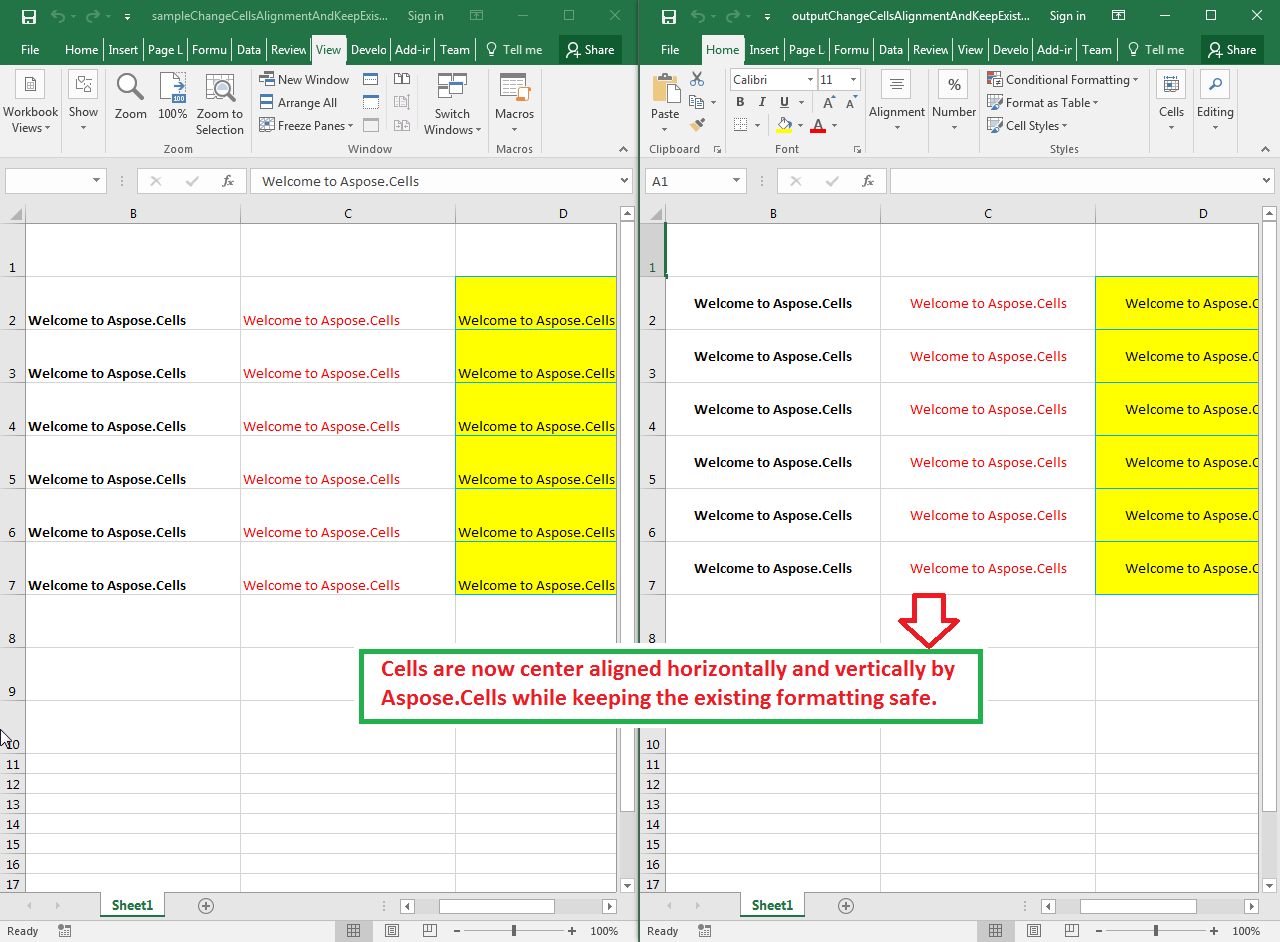Image resolution: width=1280 pixels, height=942 pixels.
Task: Click Sign in on the sample workbook window
Action: [x=425, y=16]
